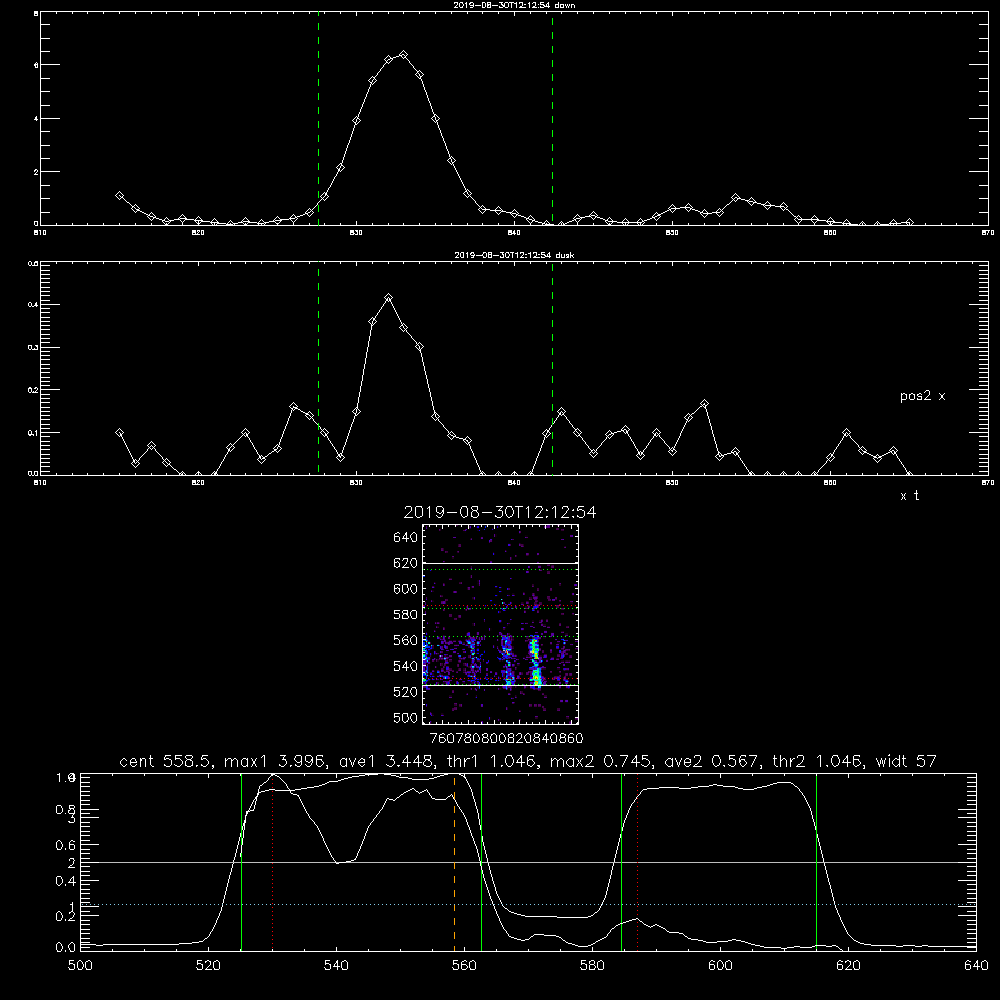This screenshot has width=1000, height=1000.
Task: Click the 540 x-axis label of bottom plot
Action: (x=336, y=966)
